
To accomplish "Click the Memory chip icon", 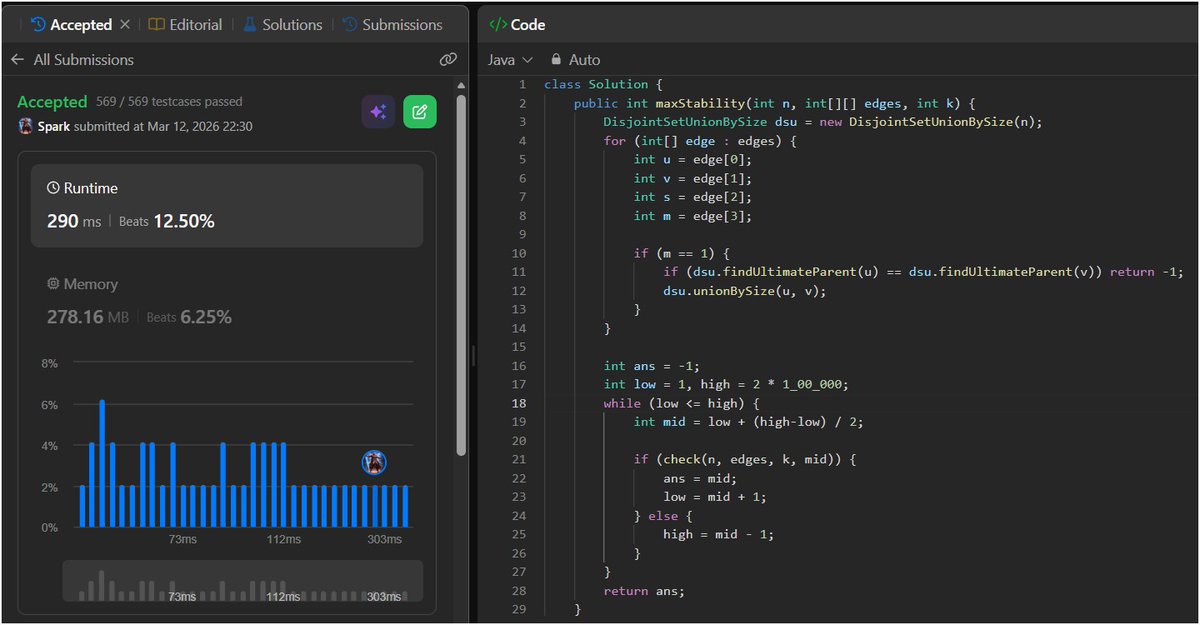I will pyautogui.click(x=53, y=284).
